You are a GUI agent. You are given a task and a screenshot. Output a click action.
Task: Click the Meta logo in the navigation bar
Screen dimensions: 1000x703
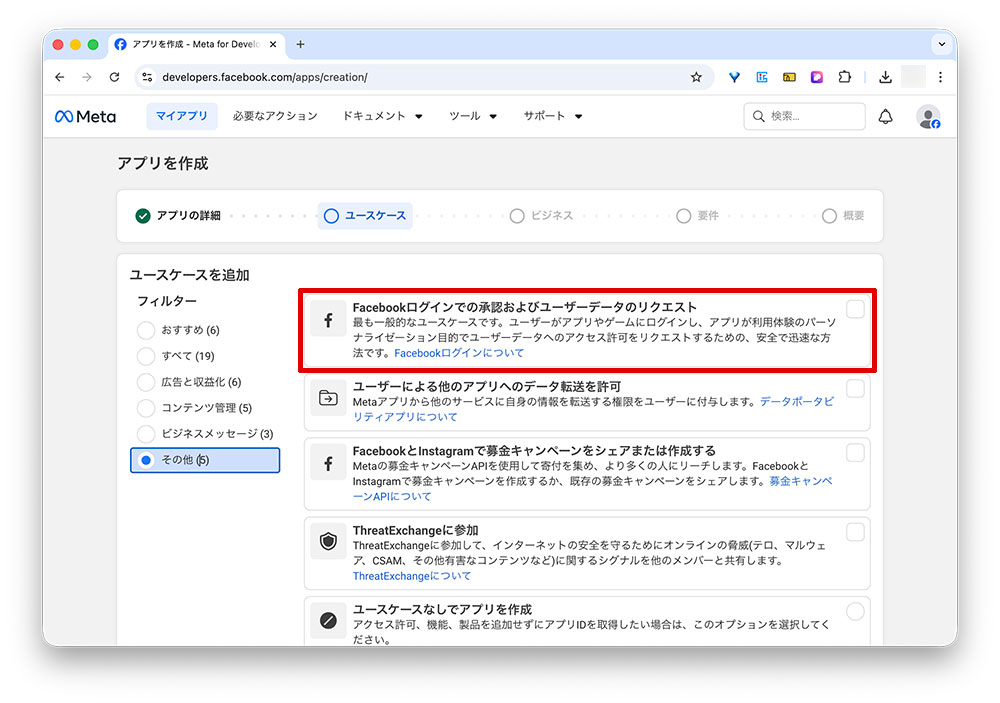point(84,116)
